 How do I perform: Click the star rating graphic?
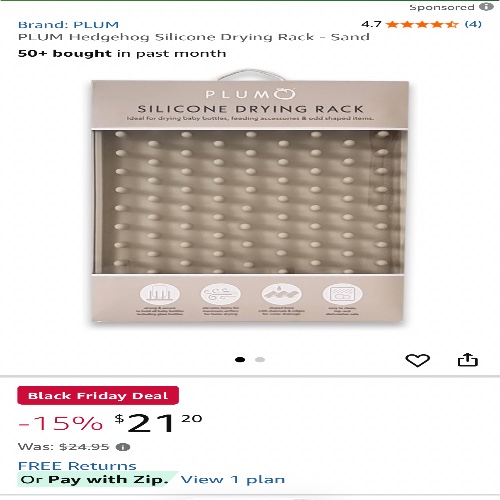pyautogui.click(x=422, y=24)
